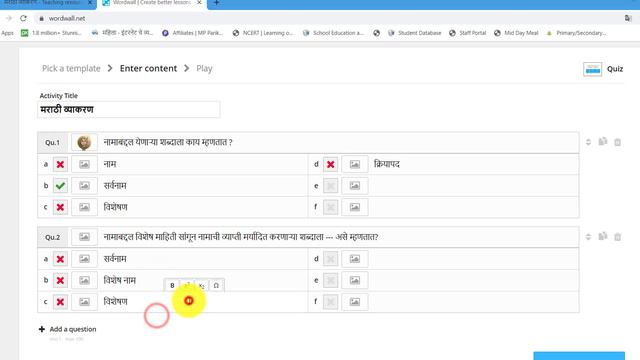Click empty Qu.2 answer d text field
This screenshot has width=640, height=360.
(x=474, y=259)
